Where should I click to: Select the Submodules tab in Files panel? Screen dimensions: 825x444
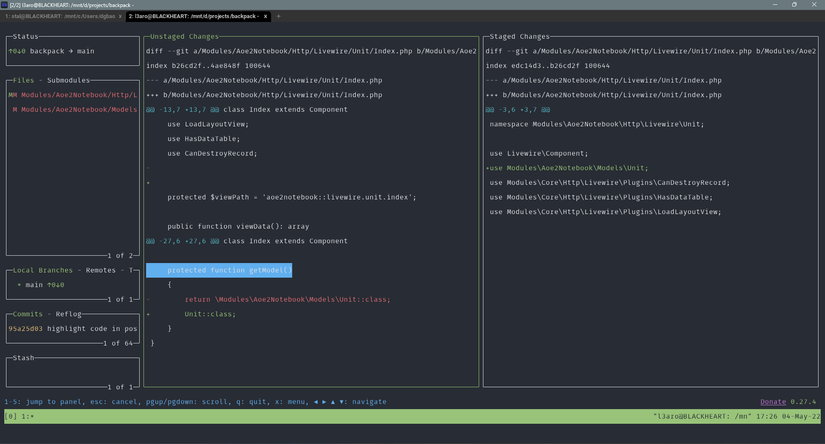68,80
